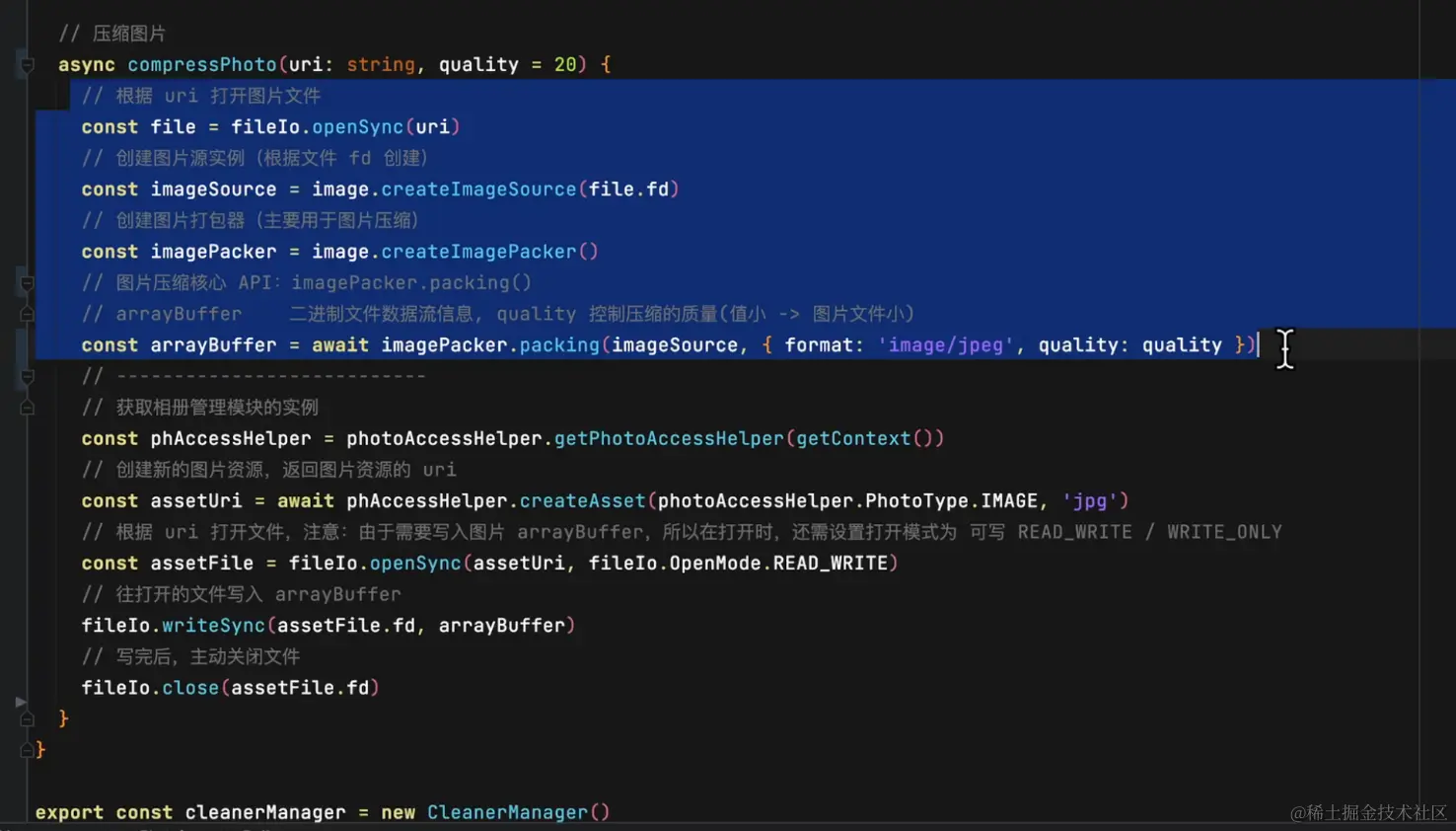This screenshot has height=831, width=1456.
Task: Click the 'cleanerManager' exported constant name
Action: click(x=265, y=813)
